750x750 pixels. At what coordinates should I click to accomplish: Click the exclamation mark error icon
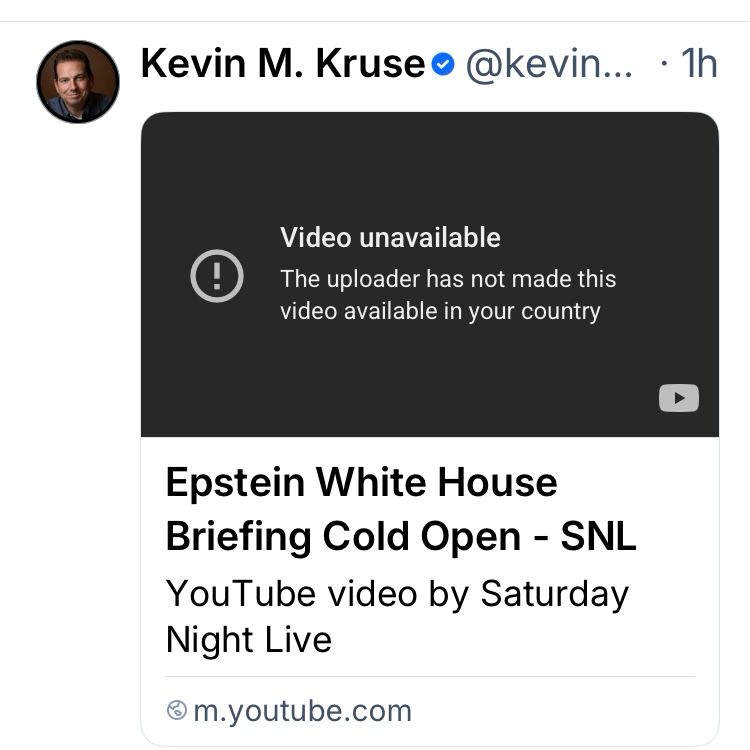[x=217, y=276]
